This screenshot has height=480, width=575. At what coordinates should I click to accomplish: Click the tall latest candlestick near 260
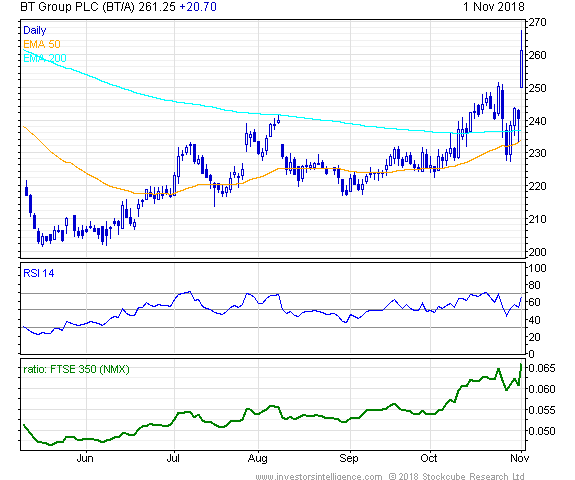click(x=521, y=59)
